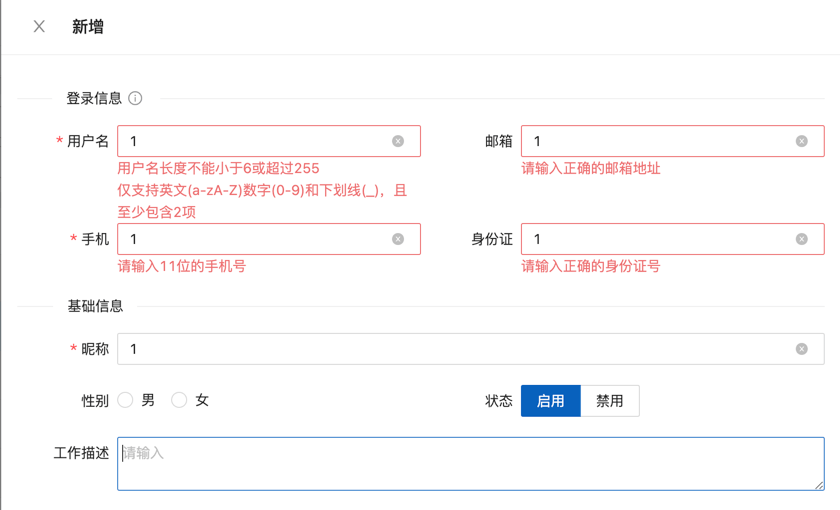Set 状态 to 禁用
Viewport: 840px width, 510px height.
pos(609,401)
